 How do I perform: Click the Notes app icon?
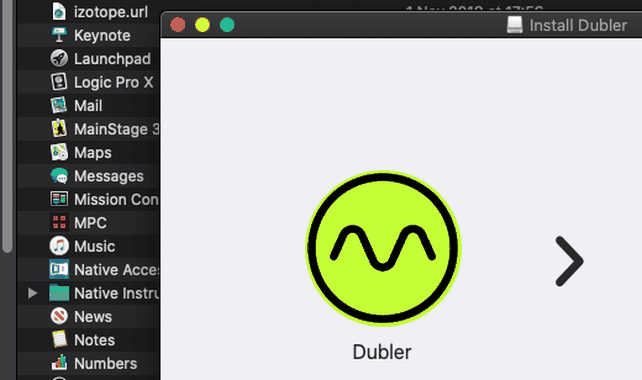tap(59, 339)
